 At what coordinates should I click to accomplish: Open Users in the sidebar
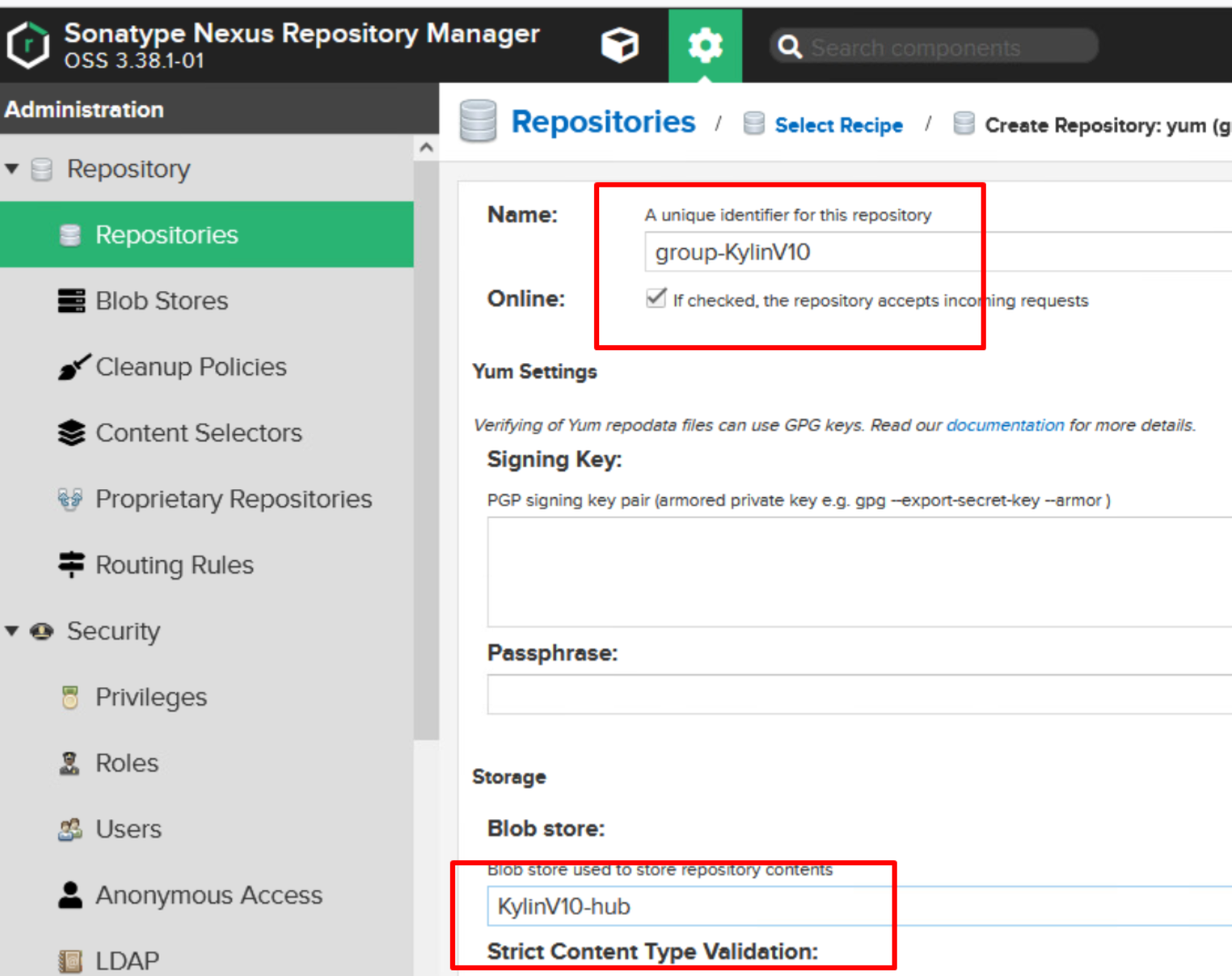point(129,830)
